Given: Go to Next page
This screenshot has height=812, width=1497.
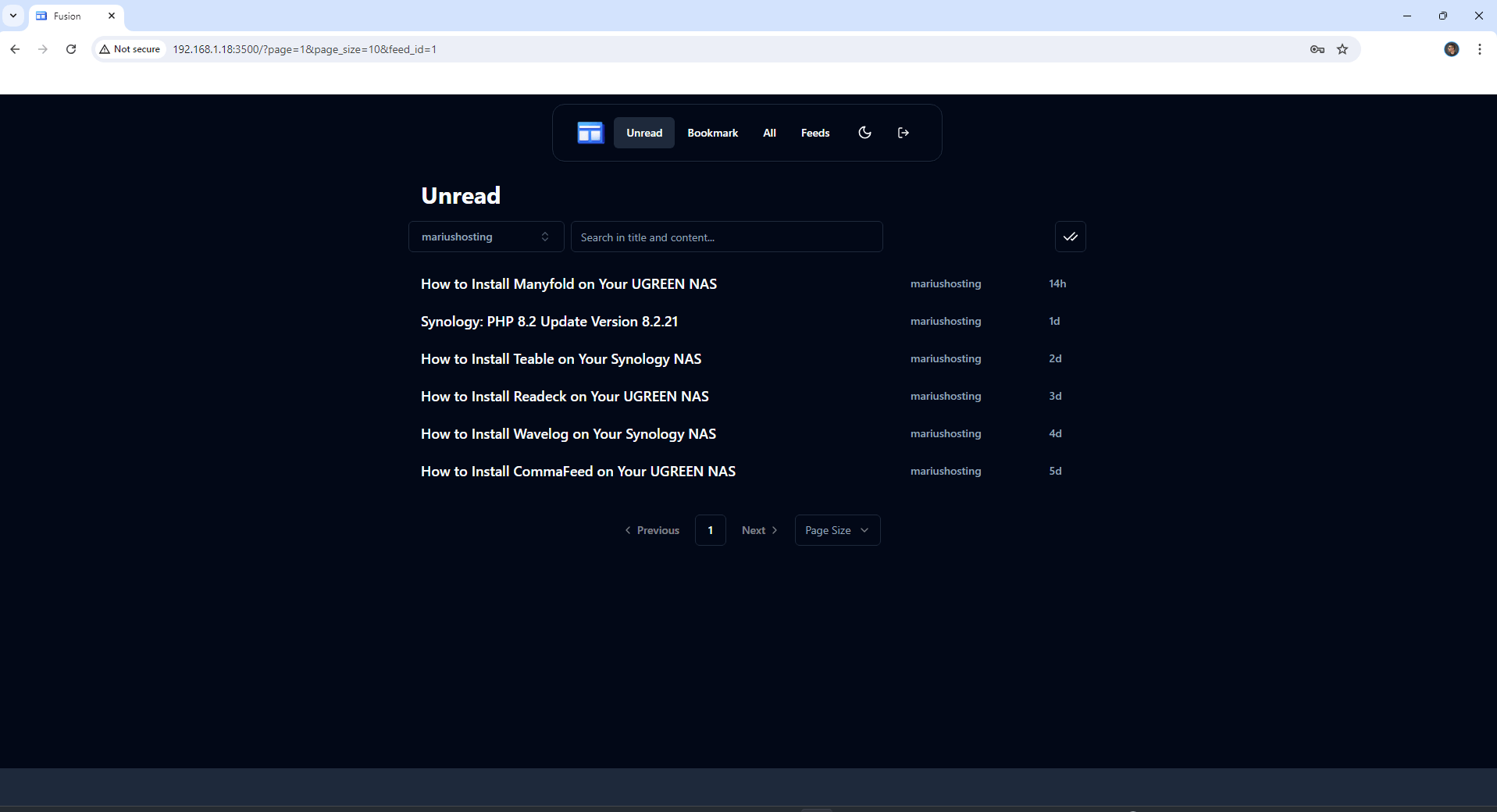Looking at the screenshot, I should 759,530.
